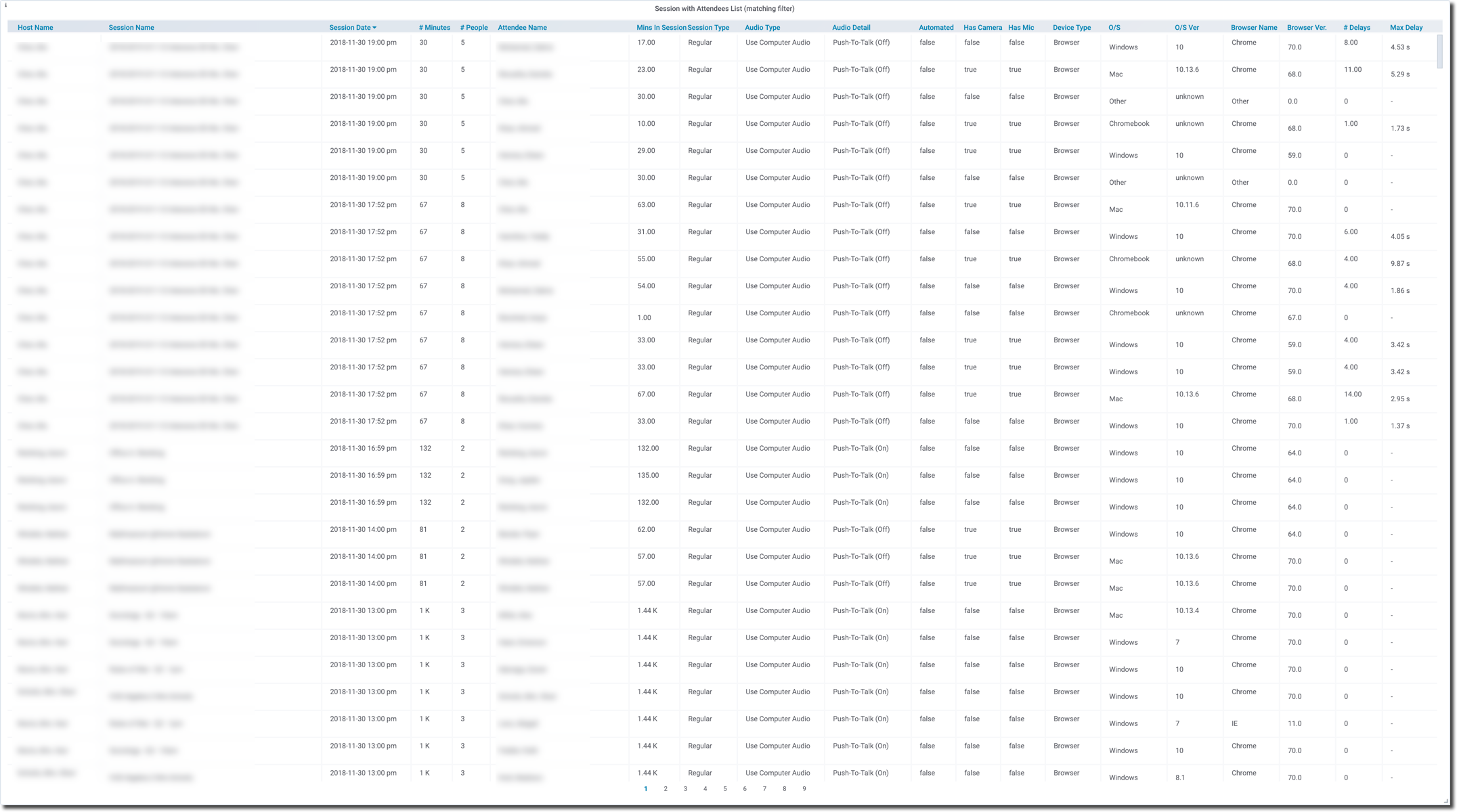This screenshot has height=812, width=1457.
Task: Jump to last page 9
Action: coord(804,789)
